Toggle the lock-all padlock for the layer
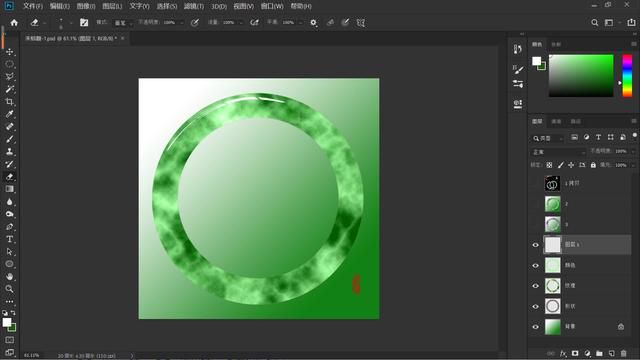Viewport: 640px width, 360px height. click(x=593, y=165)
